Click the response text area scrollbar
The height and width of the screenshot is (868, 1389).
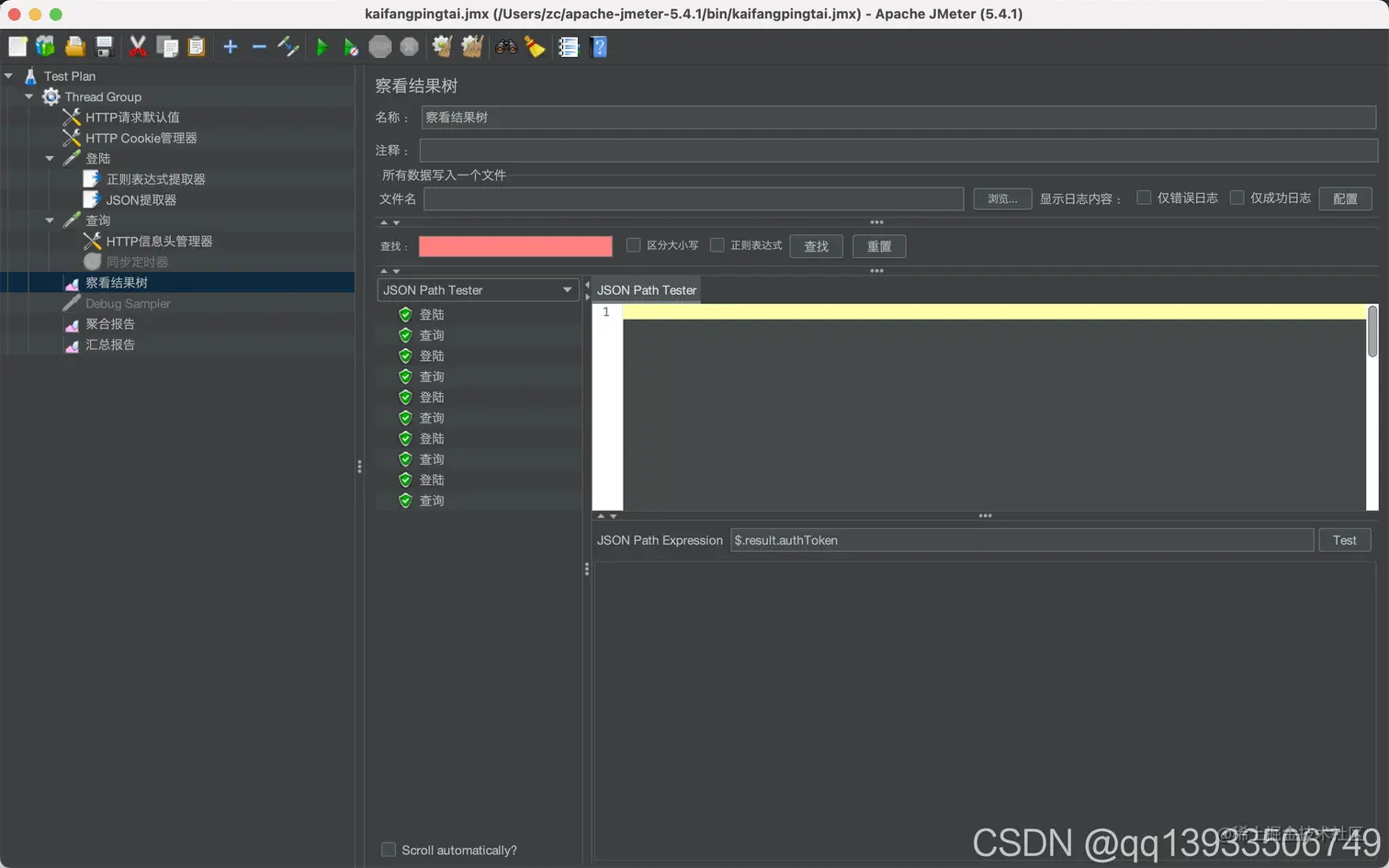[x=1372, y=332]
